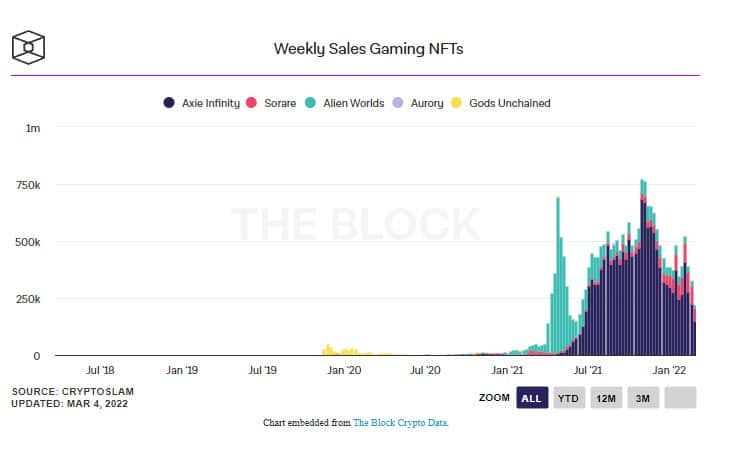The image size is (744, 449).
Task: Click the Aurory lavender legend dot
Action: (x=398, y=103)
